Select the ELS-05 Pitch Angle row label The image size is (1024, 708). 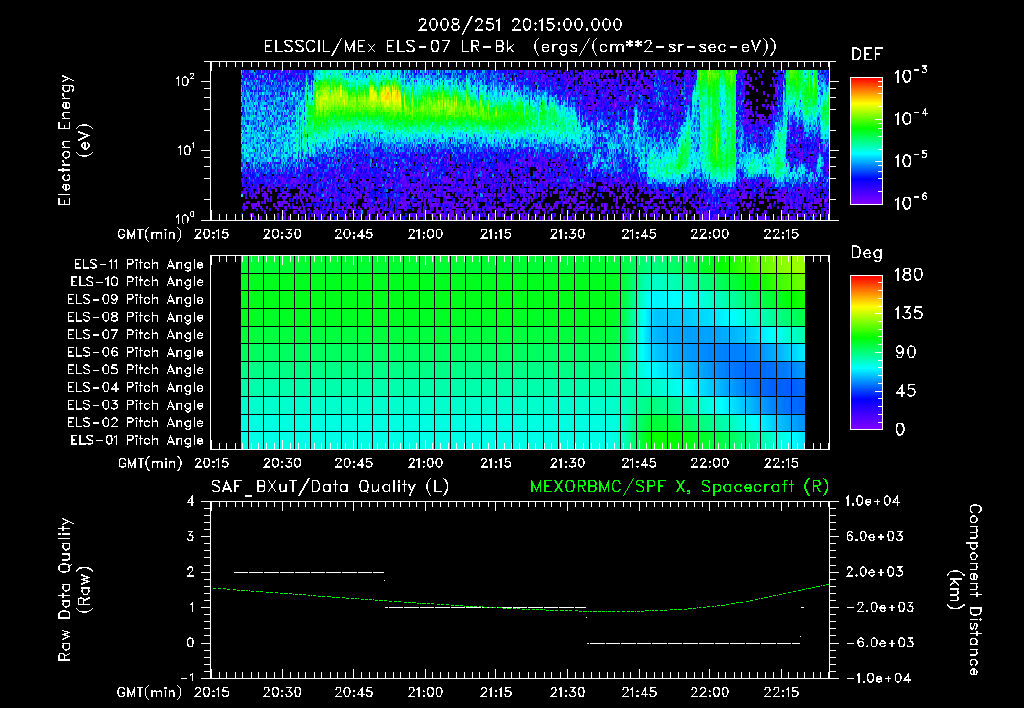(135, 370)
